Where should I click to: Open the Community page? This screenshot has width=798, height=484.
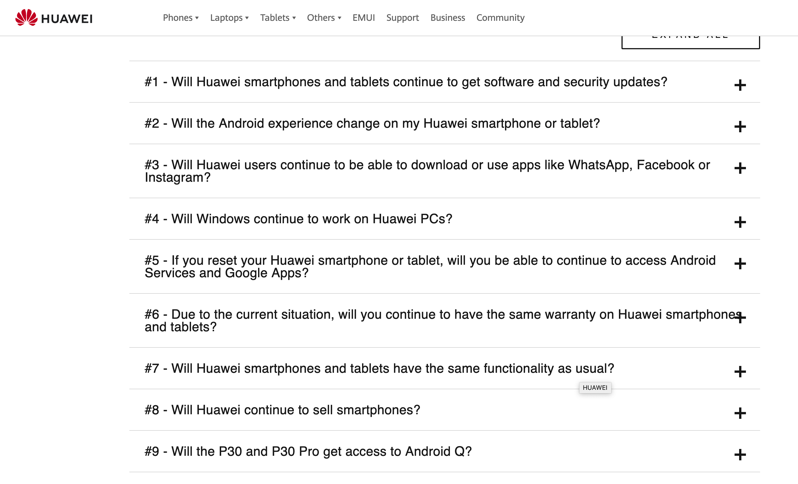click(500, 18)
